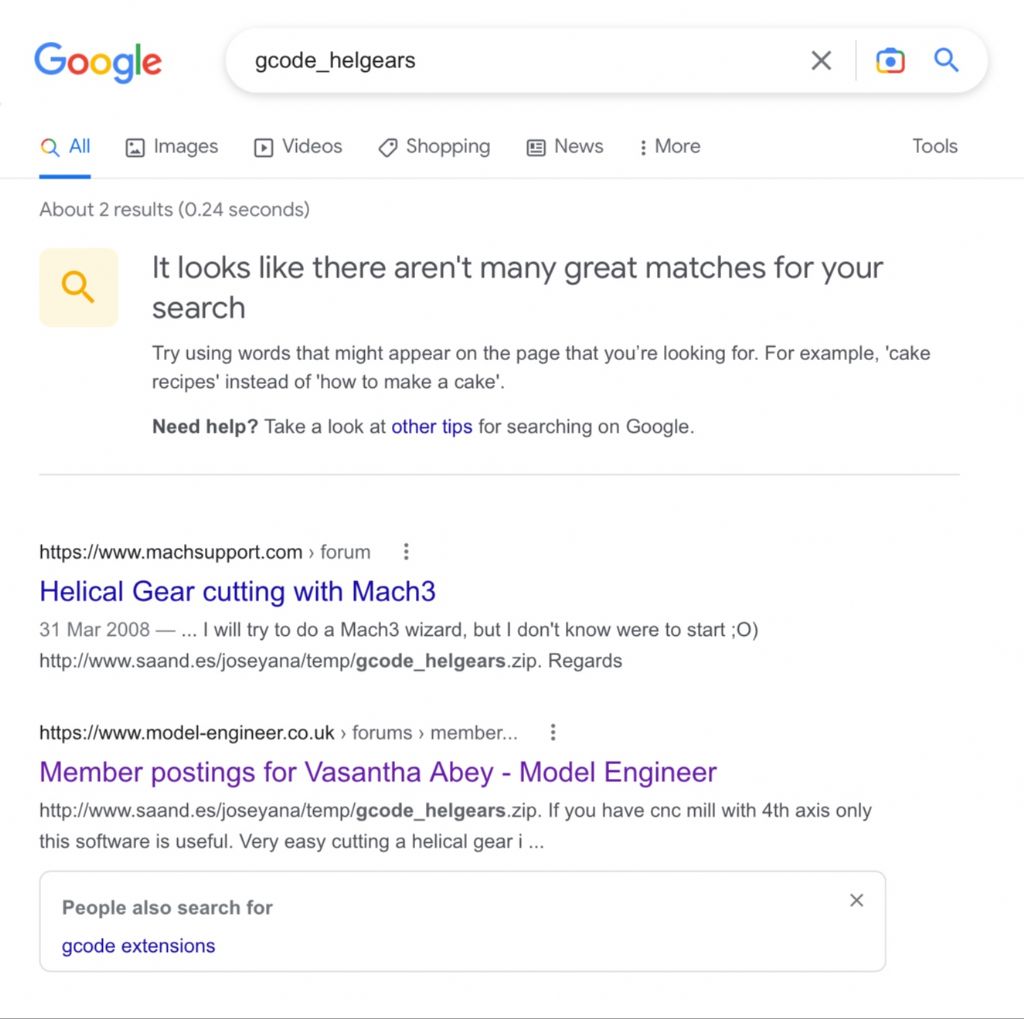1024x1019 pixels.
Task: Go to Google home via logo
Action: click(98, 61)
